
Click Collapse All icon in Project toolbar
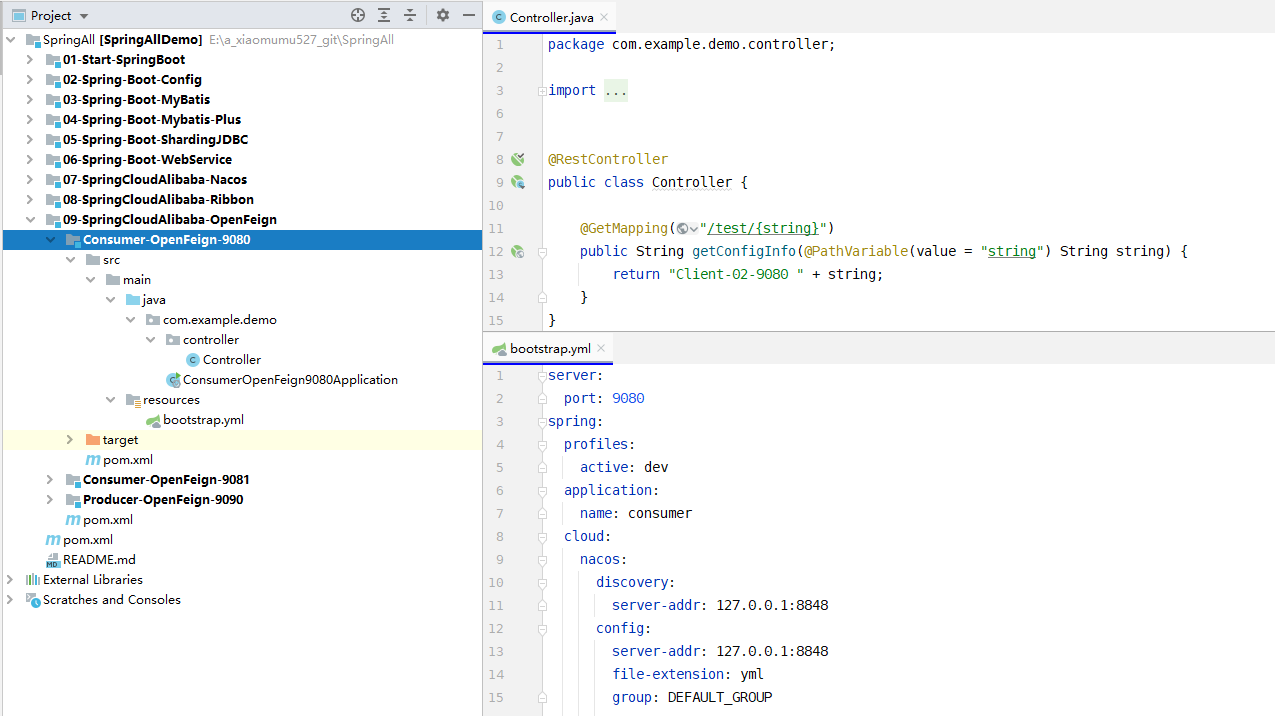tap(410, 15)
